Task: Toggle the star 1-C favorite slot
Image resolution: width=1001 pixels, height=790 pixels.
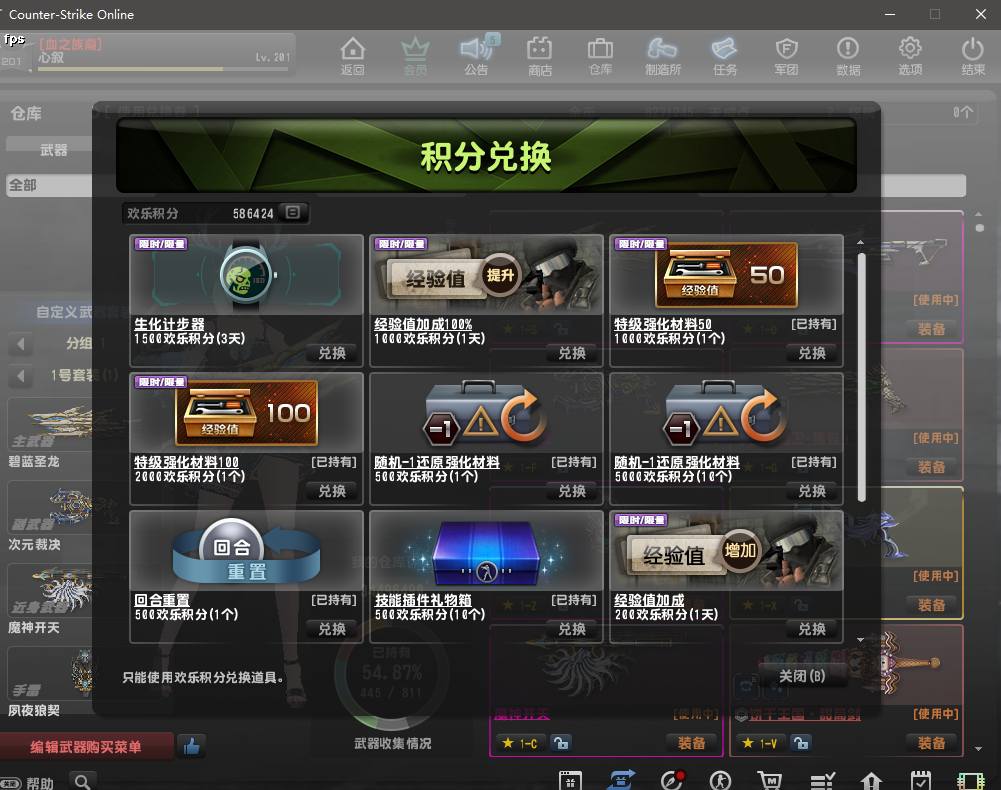Action: click(x=519, y=743)
